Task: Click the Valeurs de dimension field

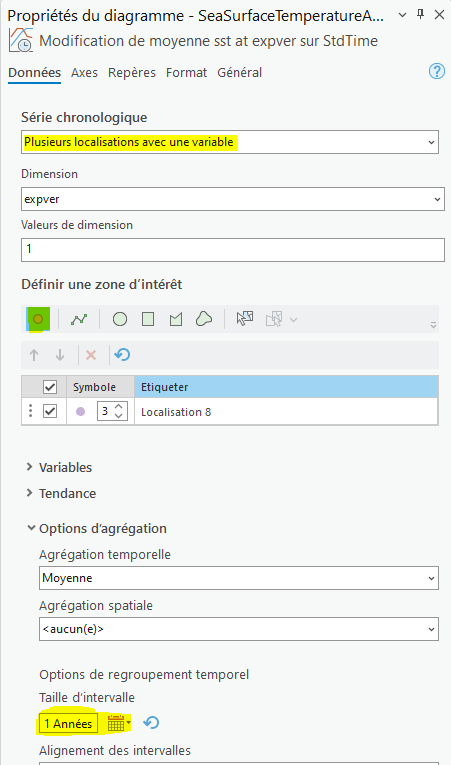Action: point(233,249)
